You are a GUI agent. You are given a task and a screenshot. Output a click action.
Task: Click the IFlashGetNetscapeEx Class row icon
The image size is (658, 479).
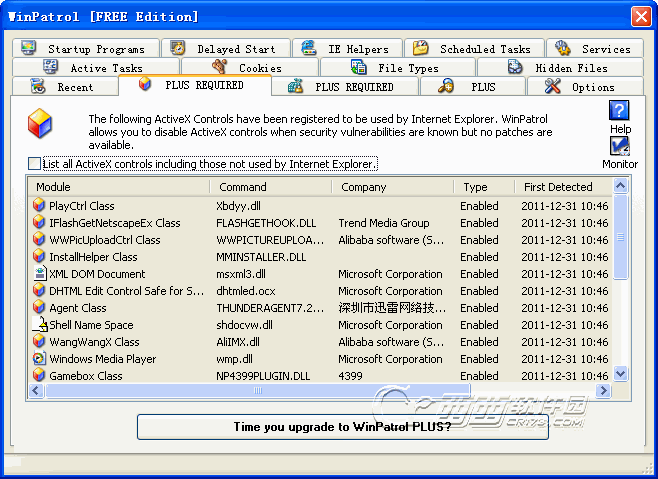pos(39,222)
